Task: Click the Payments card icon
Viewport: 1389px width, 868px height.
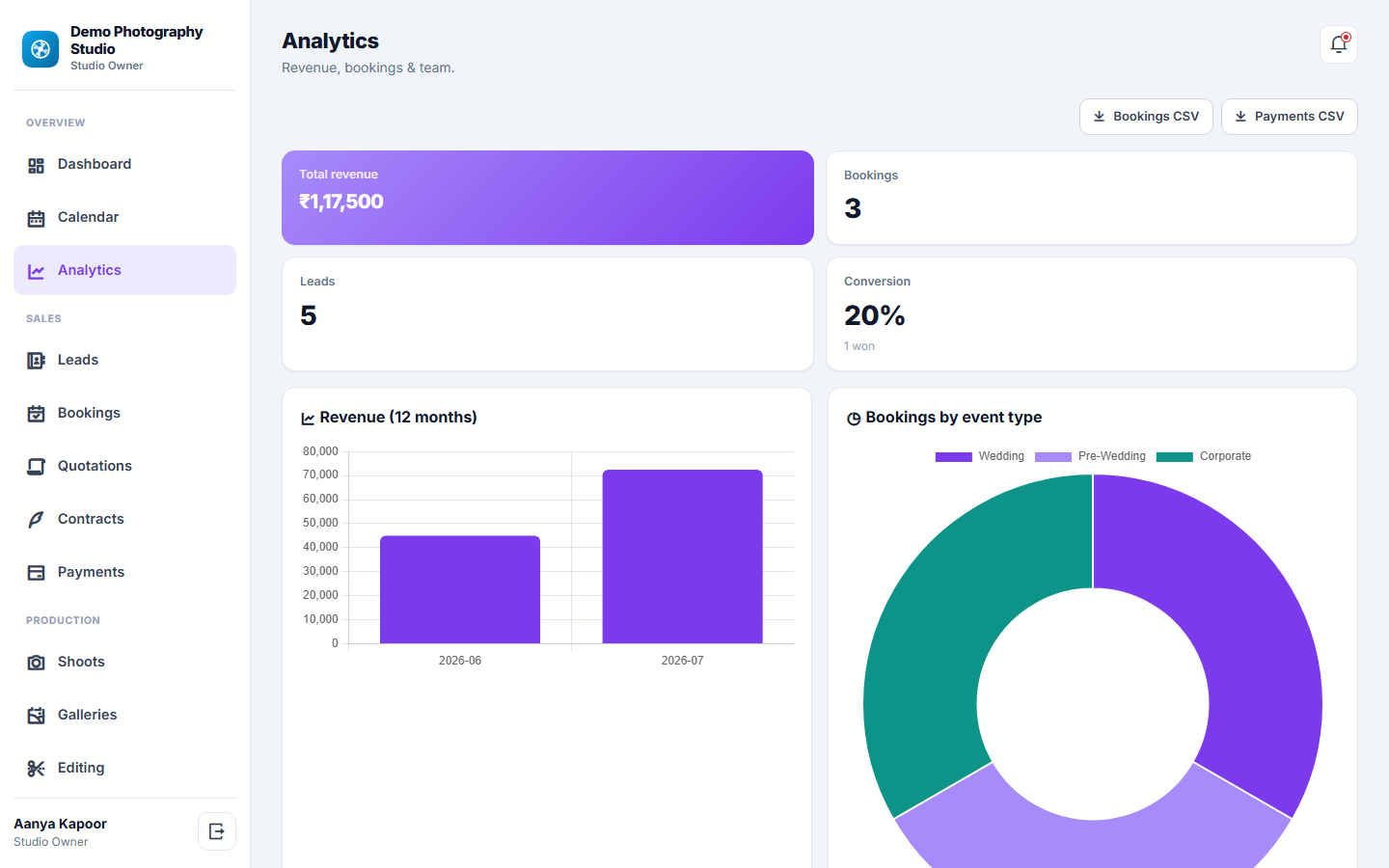Action: coord(36,573)
